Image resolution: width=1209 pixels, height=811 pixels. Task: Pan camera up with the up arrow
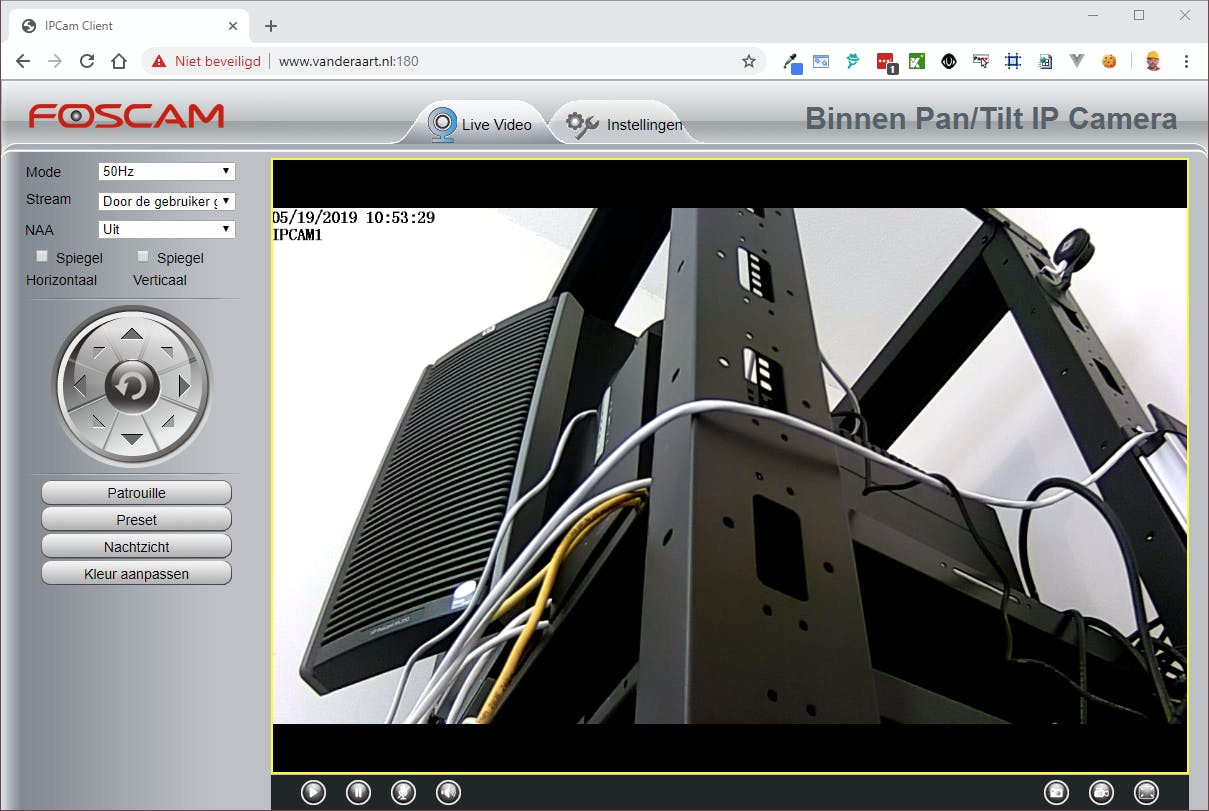[131, 334]
